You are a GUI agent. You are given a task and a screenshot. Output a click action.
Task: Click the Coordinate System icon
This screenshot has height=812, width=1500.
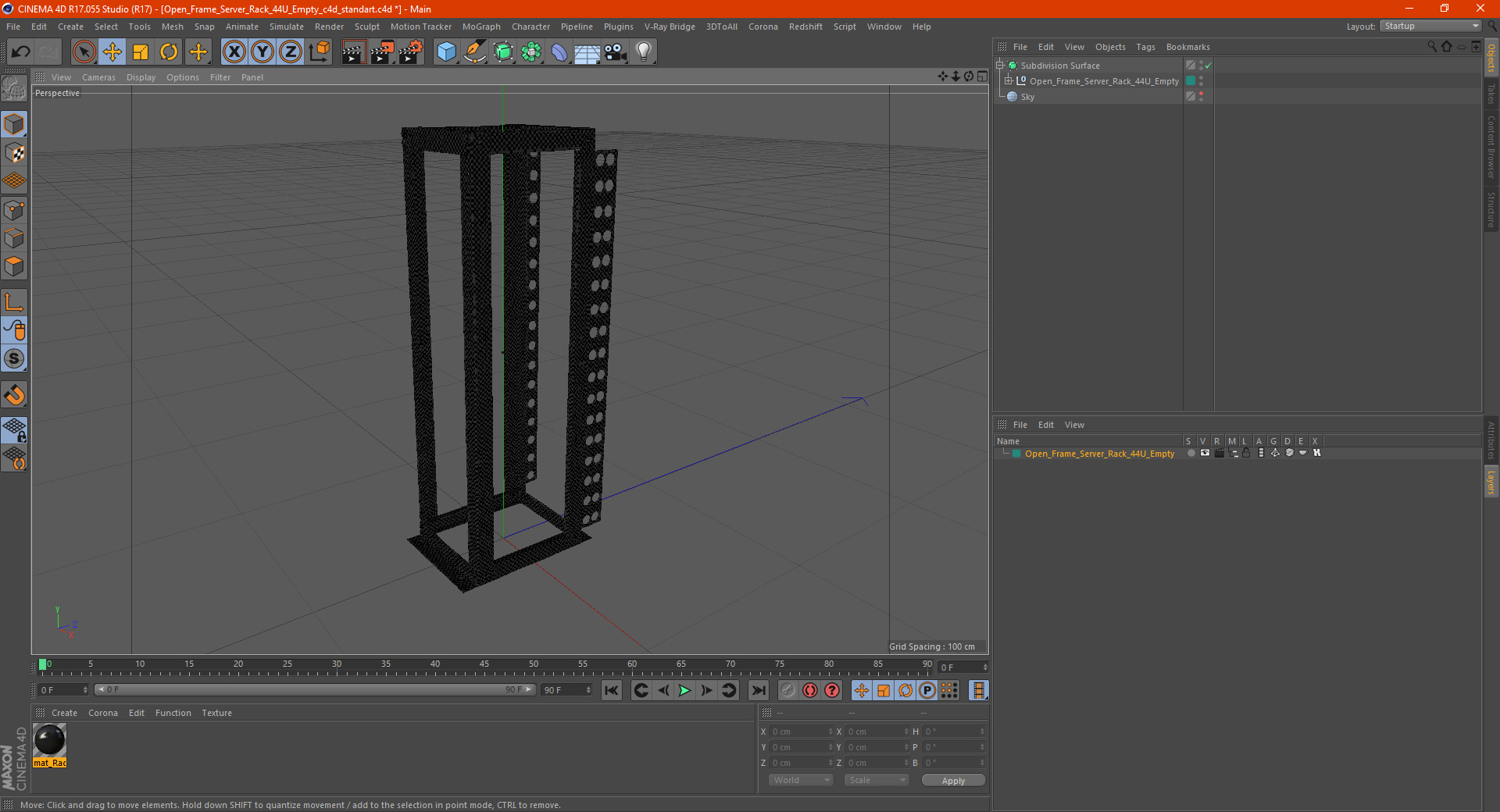320,52
